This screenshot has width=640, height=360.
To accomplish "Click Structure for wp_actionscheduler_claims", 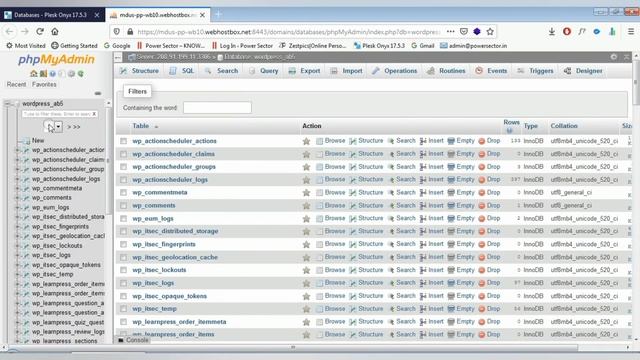I will (x=367, y=154).
